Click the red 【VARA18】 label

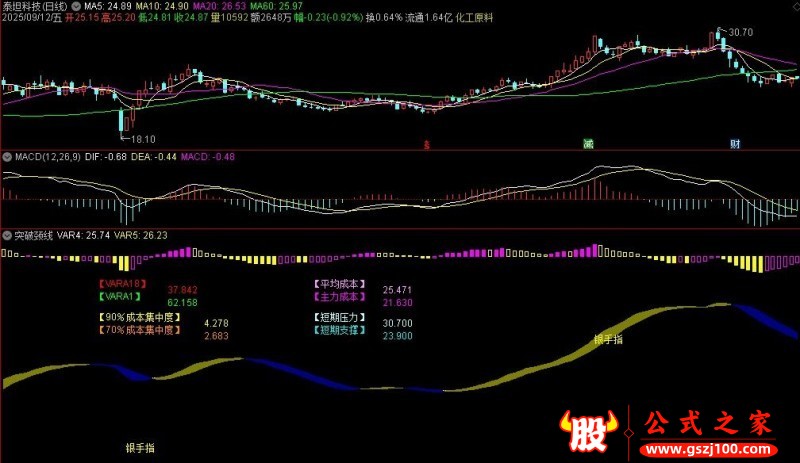[x=122, y=284]
